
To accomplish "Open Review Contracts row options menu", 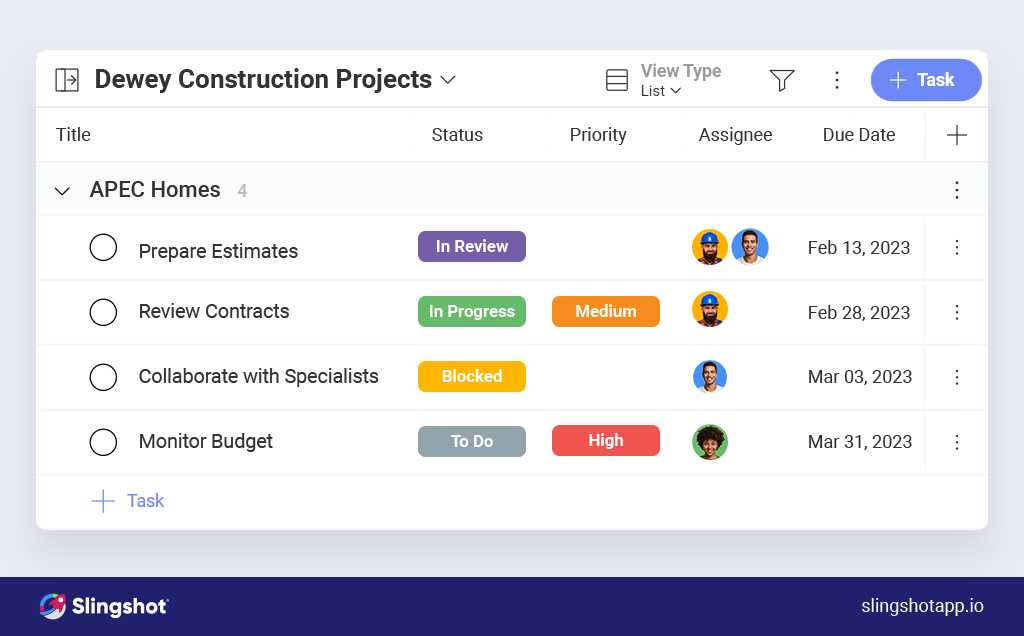I will pos(956,312).
